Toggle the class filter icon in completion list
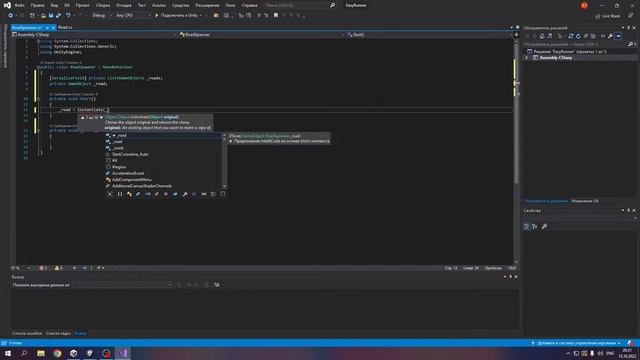The width and height of the screenshot is (640, 360). 129,194
